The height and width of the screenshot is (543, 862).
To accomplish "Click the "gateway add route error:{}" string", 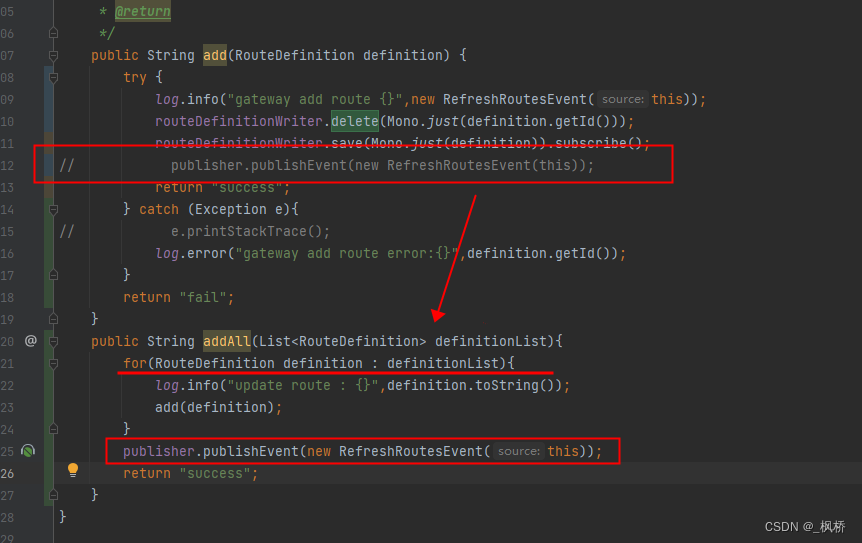I will [x=347, y=253].
